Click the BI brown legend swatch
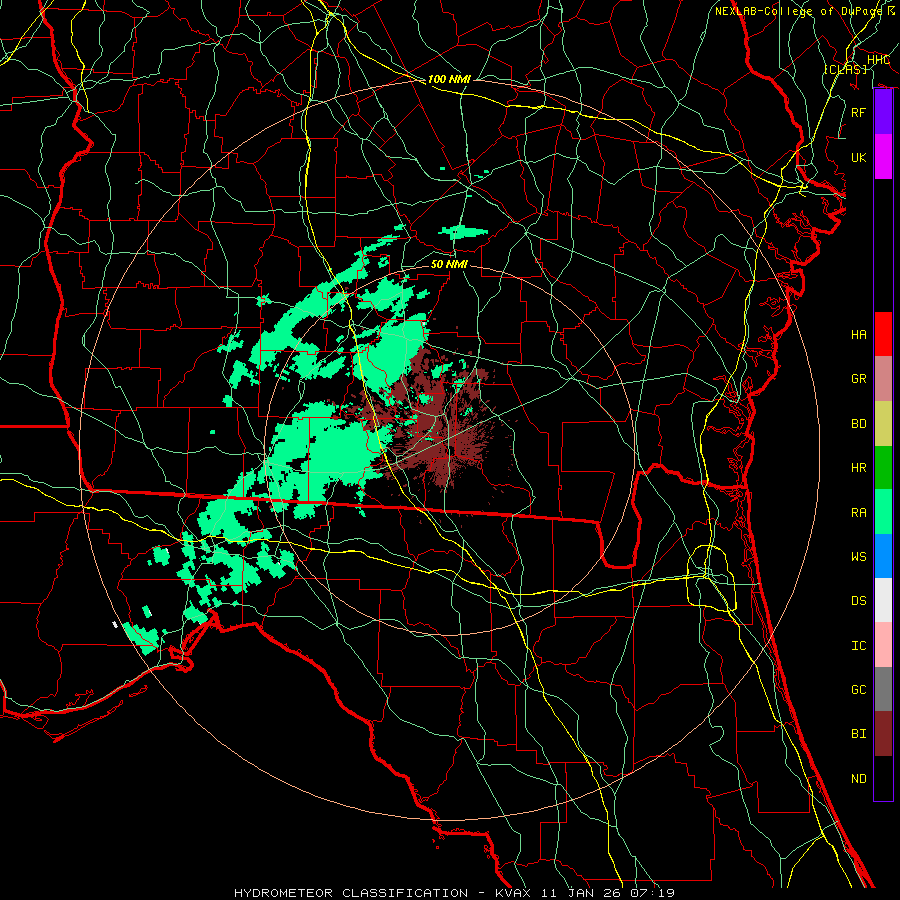This screenshot has width=900, height=900. (x=883, y=734)
